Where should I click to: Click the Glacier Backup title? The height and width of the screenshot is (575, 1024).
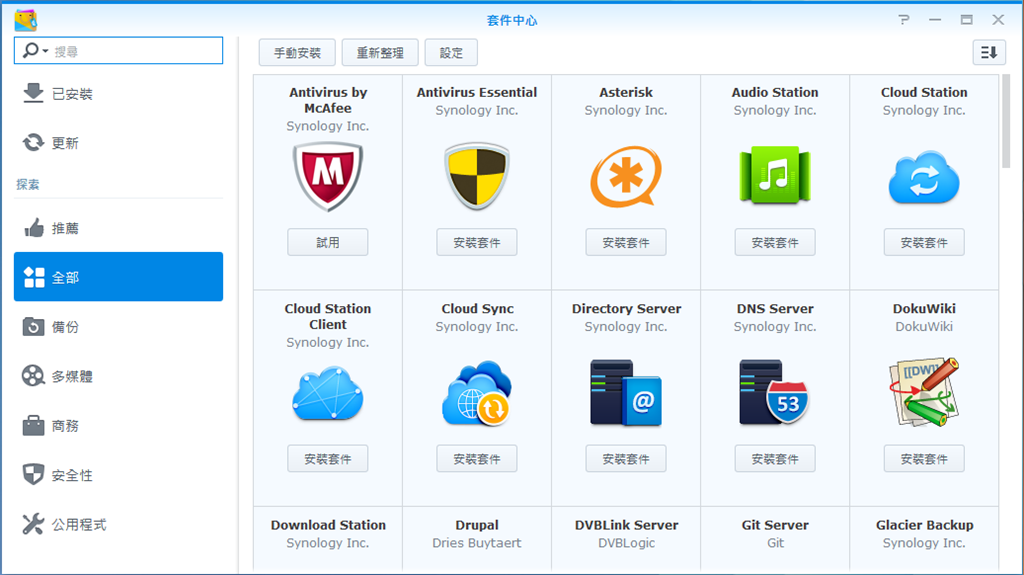pyautogui.click(x=924, y=525)
